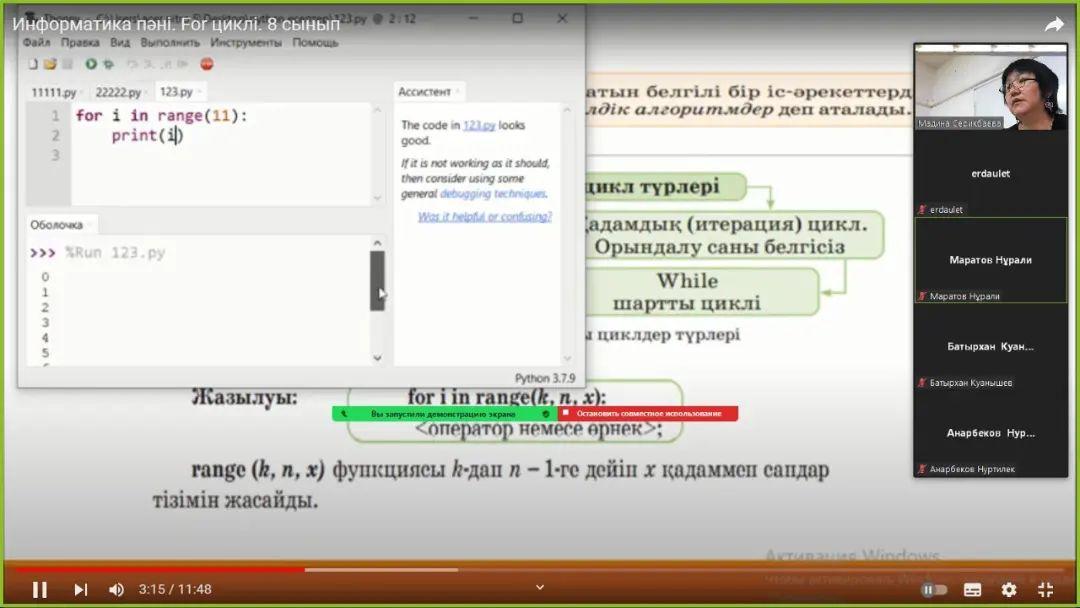Open video settings gear

point(1009,589)
